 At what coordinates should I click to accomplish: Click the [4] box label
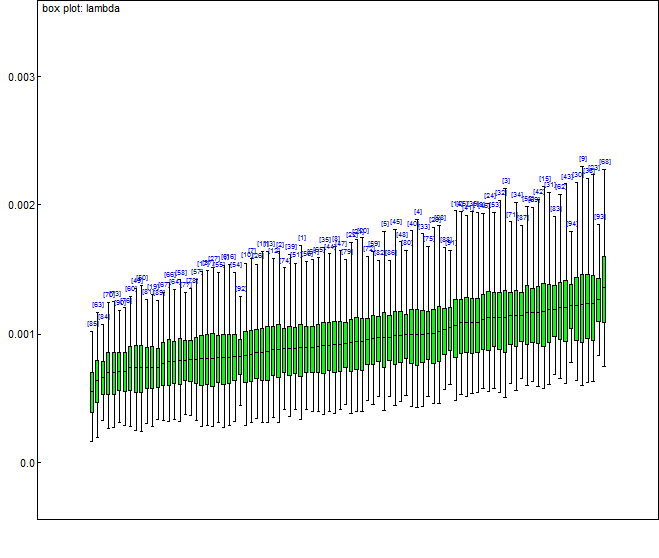(x=418, y=212)
